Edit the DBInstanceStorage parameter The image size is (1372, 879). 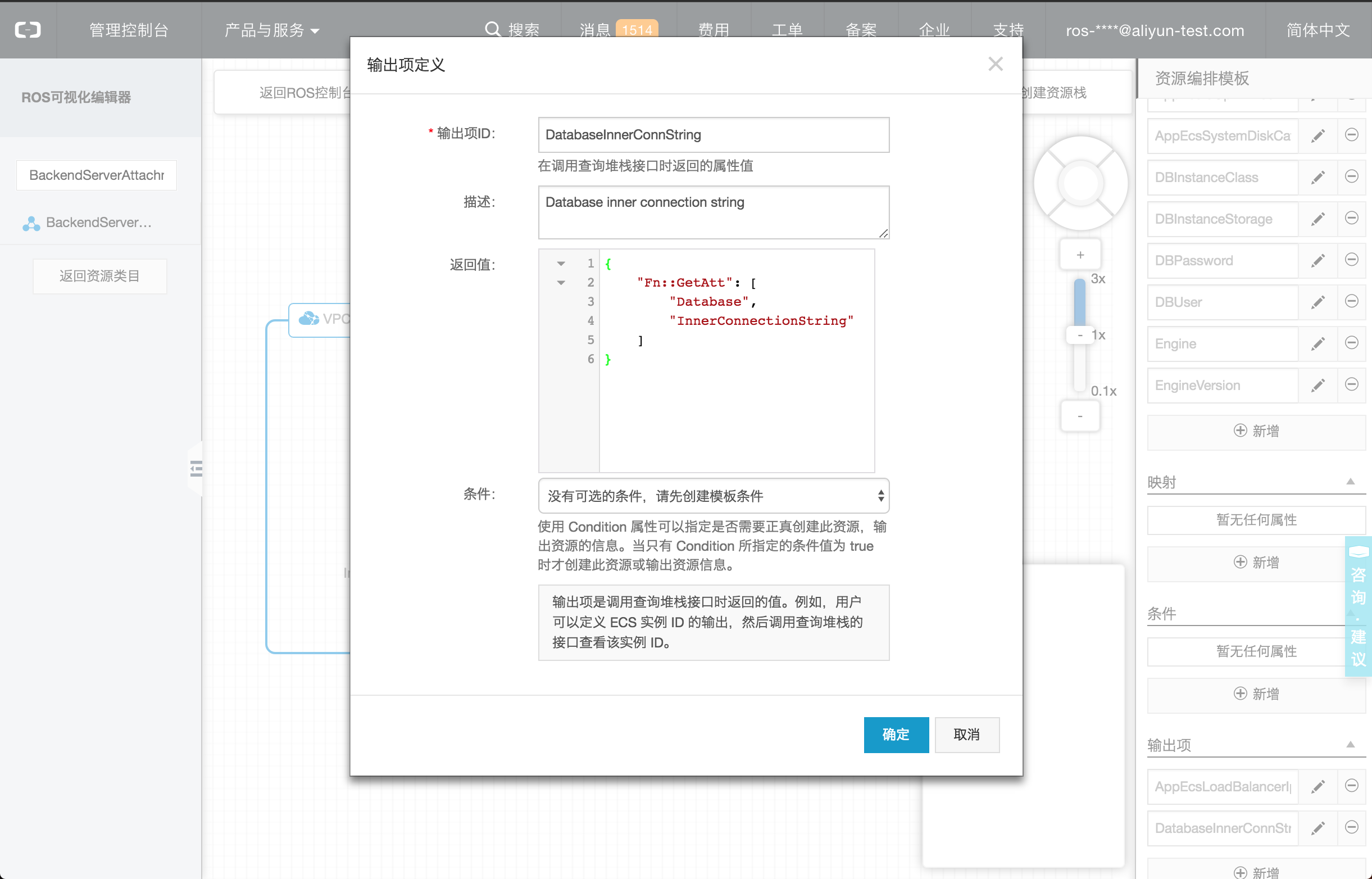1318,219
